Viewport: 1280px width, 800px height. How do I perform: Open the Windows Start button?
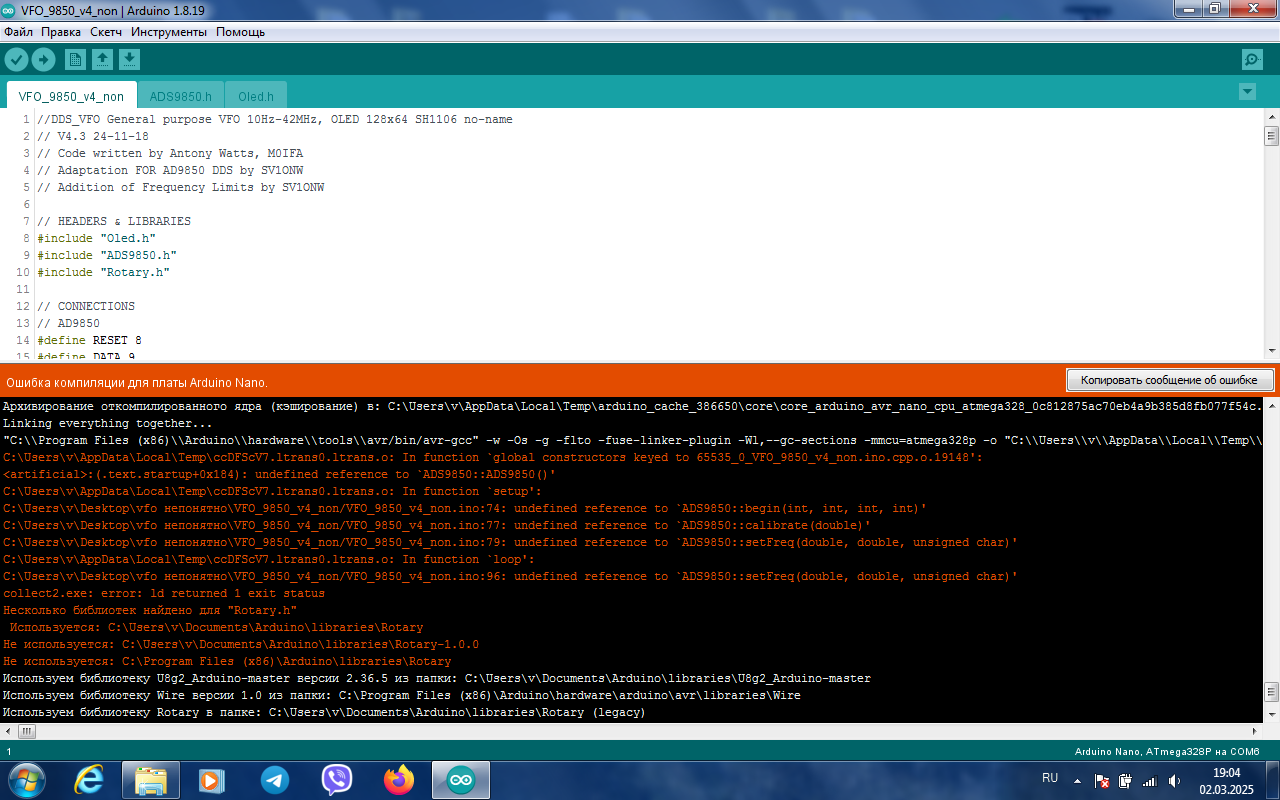(x=26, y=780)
